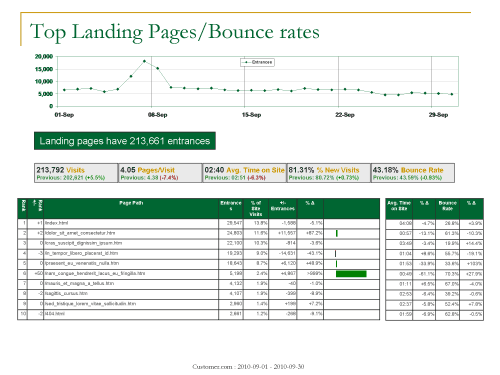Click the 29-Sep x-axis label
The image size is (500, 375).
(438, 115)
